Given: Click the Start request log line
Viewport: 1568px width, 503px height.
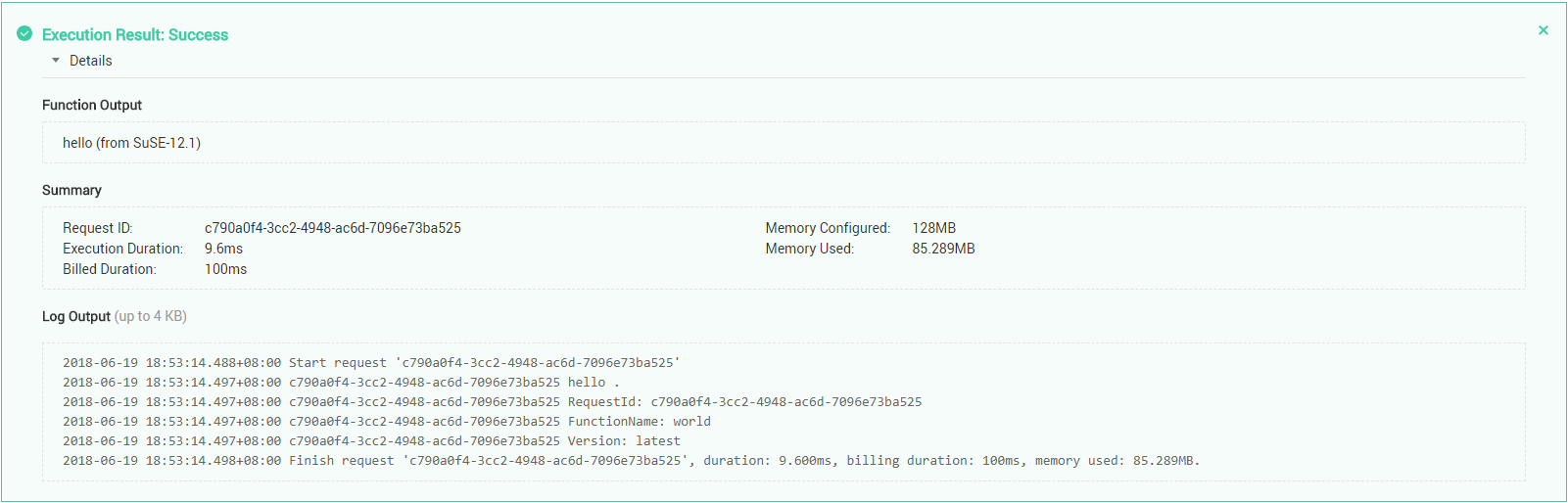Looking at the screenshot, I should click(x=371, y=363).
